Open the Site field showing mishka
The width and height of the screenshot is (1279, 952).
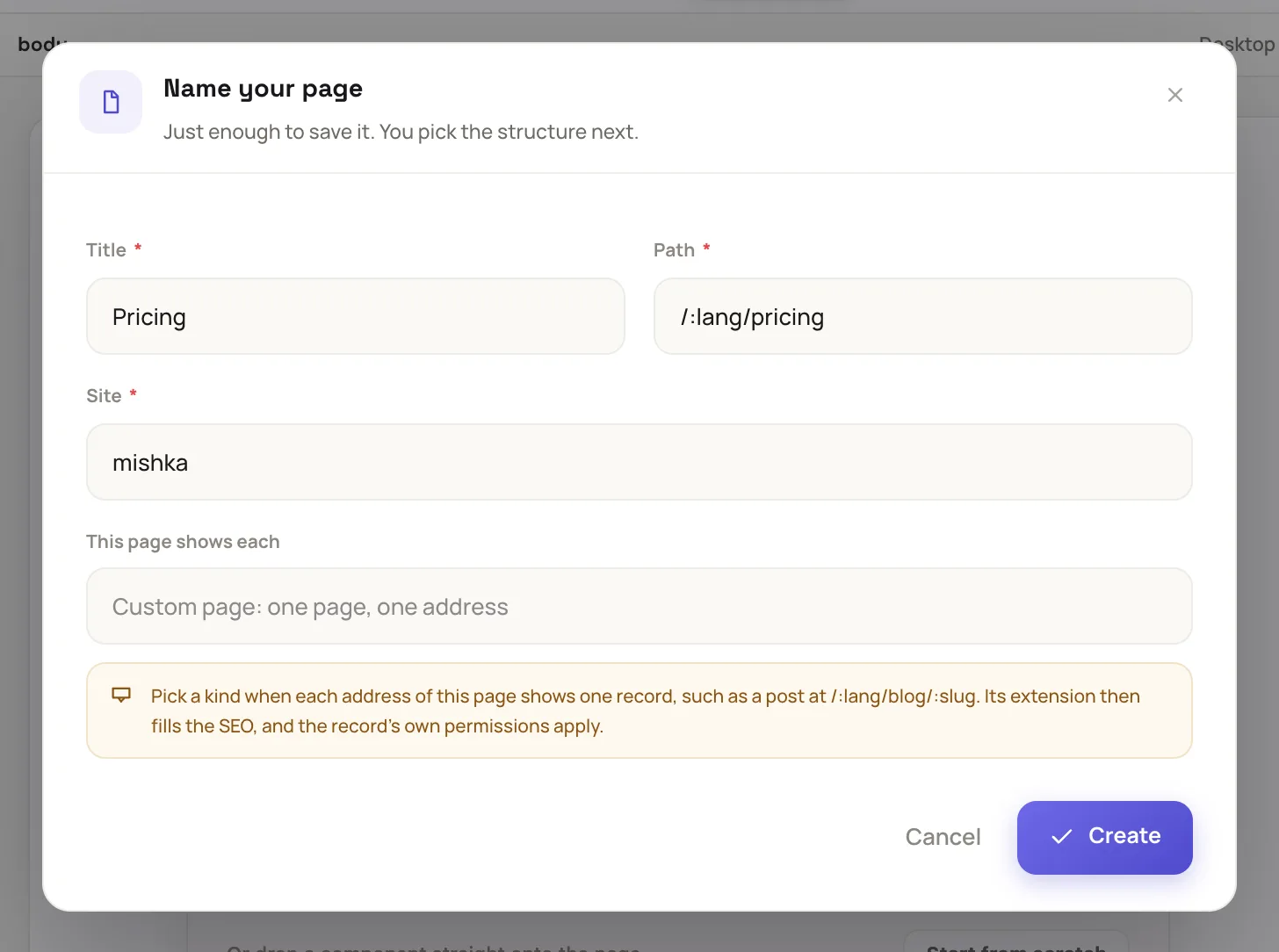pos(639,462)
